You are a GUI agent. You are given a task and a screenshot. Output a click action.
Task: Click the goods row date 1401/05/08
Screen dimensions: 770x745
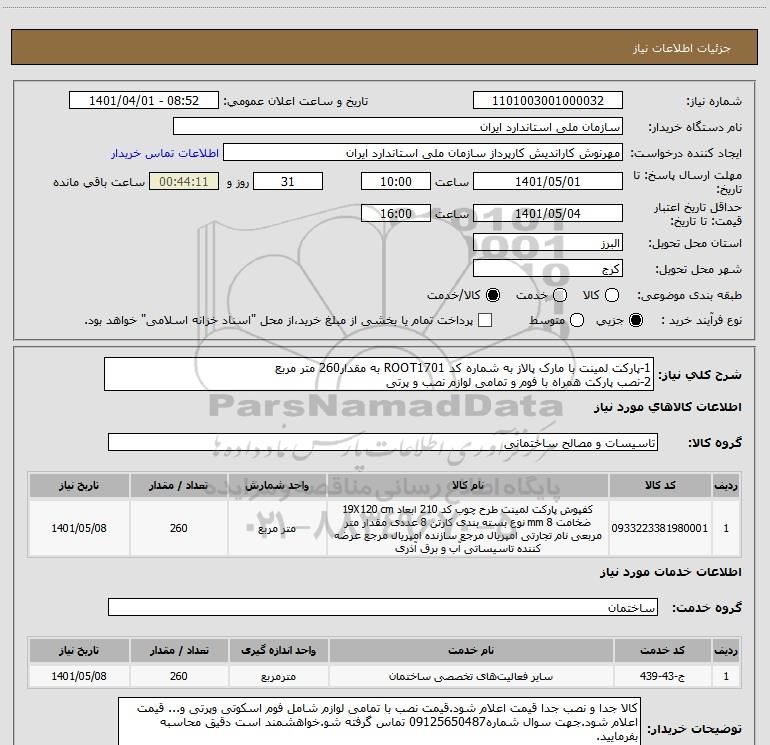click(x=79, y=528)
